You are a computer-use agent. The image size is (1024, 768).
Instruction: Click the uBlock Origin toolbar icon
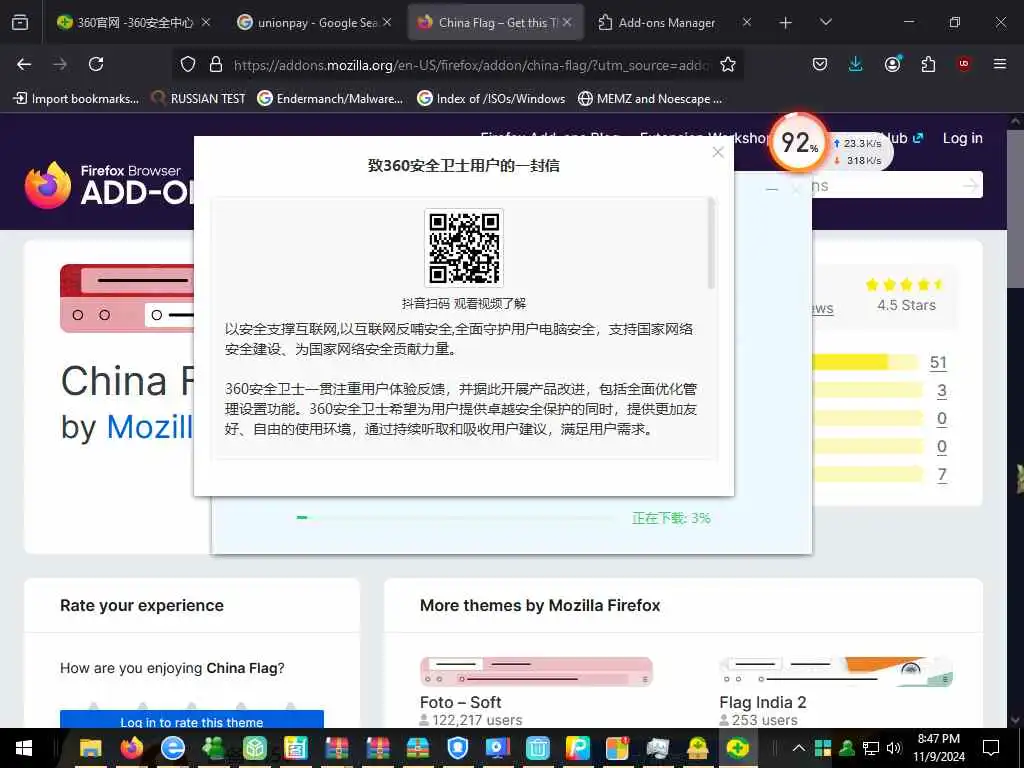tap(964, 64)
